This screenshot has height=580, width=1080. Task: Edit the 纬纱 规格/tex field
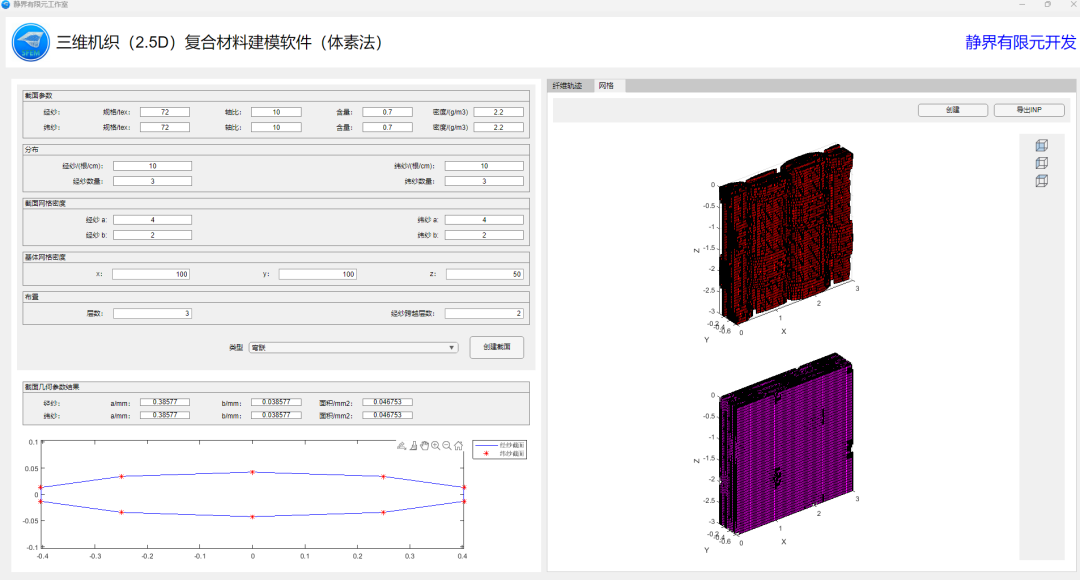click(x=165, y=127)
